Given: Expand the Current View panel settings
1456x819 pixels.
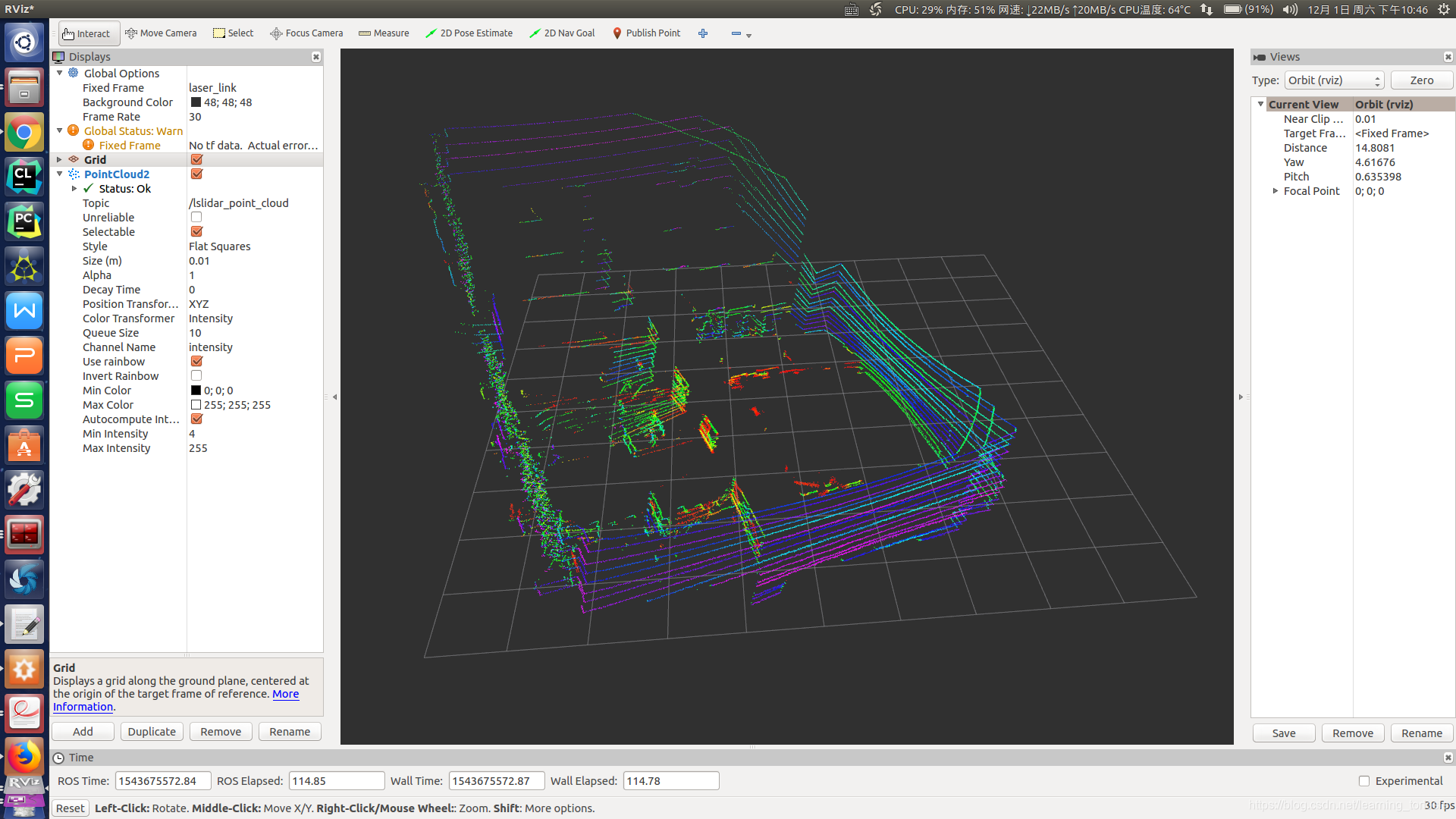Looking at the screenshot, I should pyautogui.click(x=1261, y=104).
